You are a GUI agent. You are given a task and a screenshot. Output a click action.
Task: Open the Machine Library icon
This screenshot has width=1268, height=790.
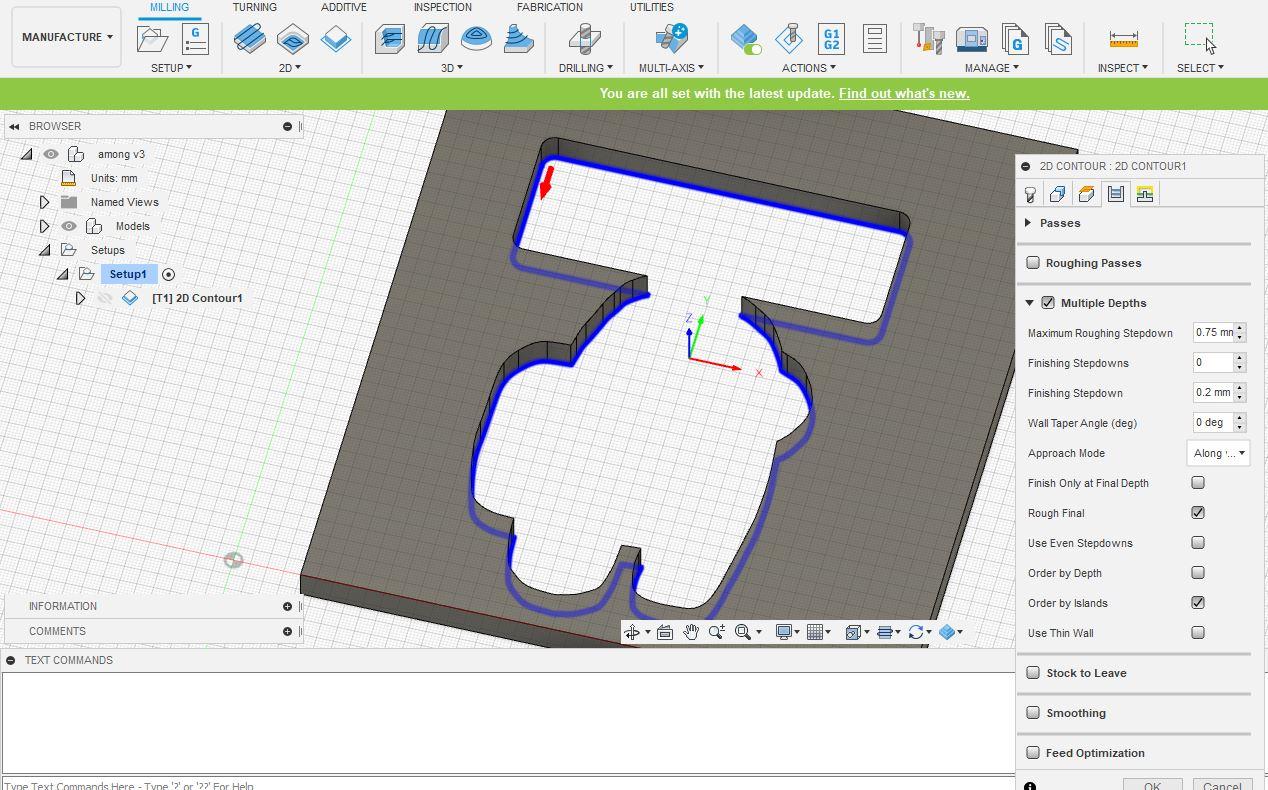click(x=972, y=39)
